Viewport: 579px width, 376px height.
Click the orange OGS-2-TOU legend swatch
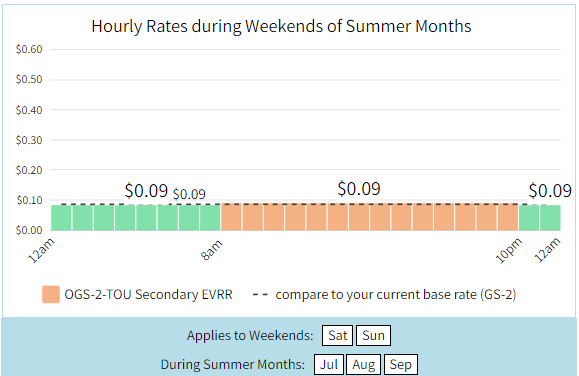51,294
